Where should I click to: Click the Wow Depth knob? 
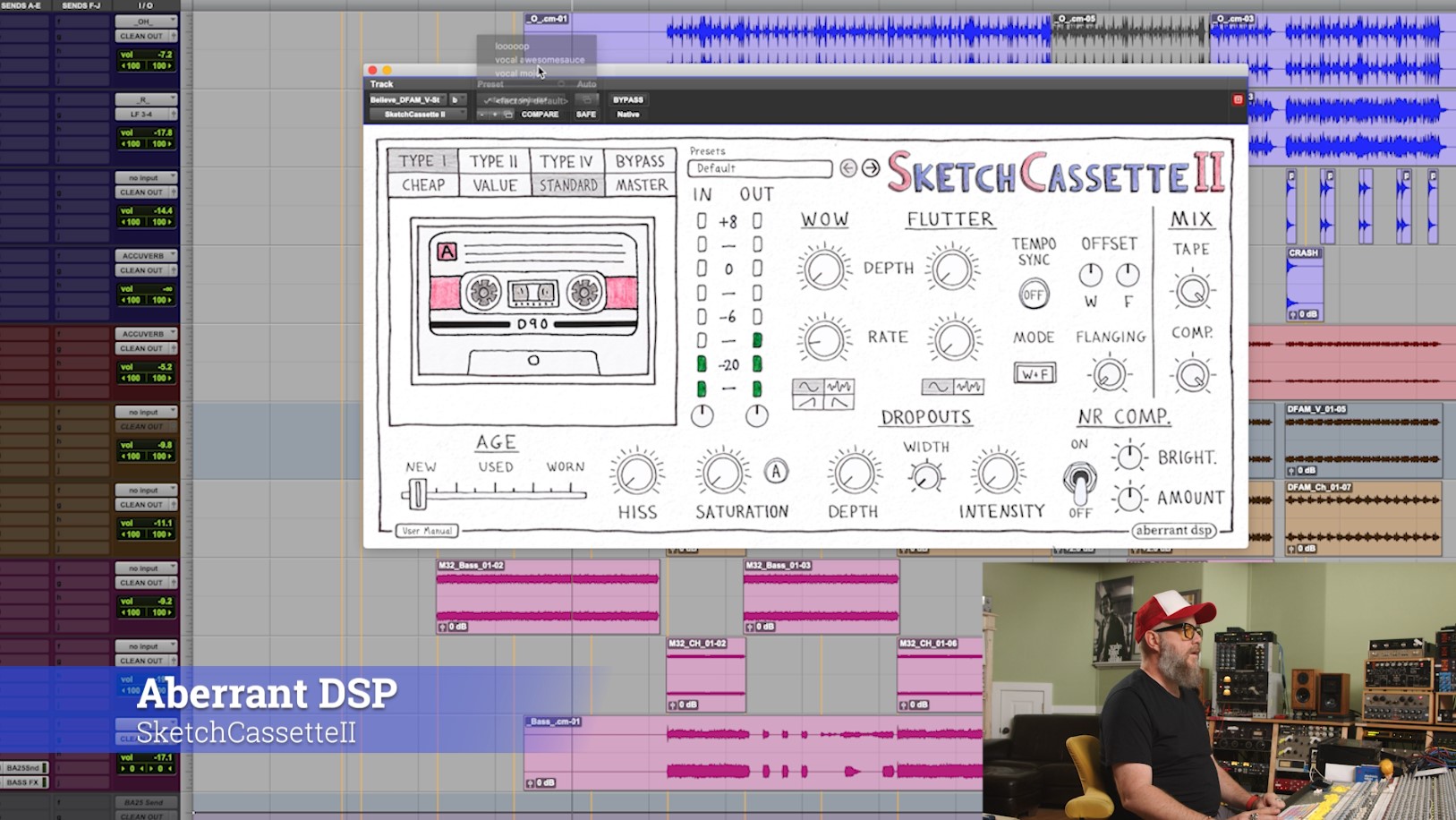(823, 269)
